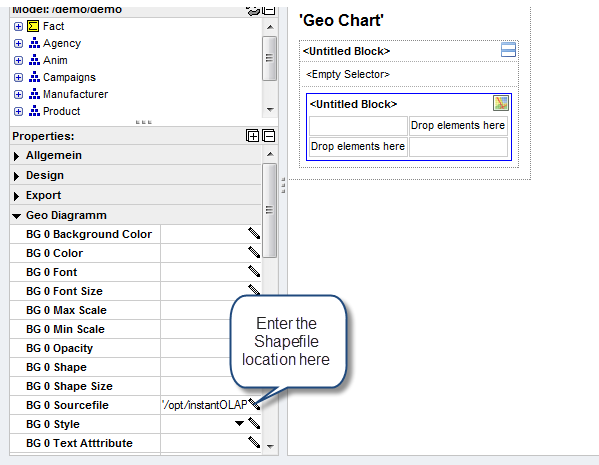This screenshot has width=599, height=465.
Task: Click the geo chart block icon
Action: coord(501,103)
